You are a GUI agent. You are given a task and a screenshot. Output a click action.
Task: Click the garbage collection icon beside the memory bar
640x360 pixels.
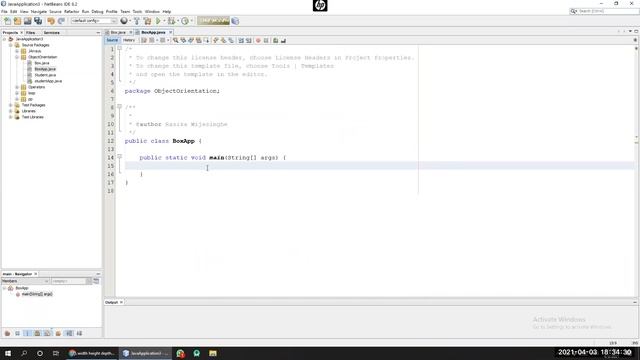pyautogui.click(x=235, y=21)
